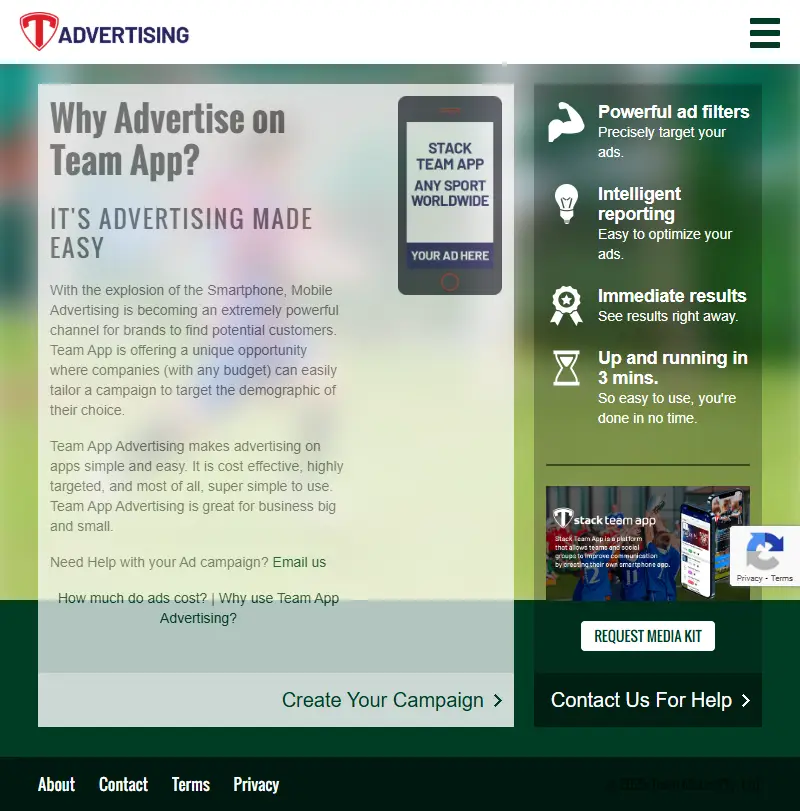Open the About footer link
Screen dimensions: 800x811
[x=56, y=785]
